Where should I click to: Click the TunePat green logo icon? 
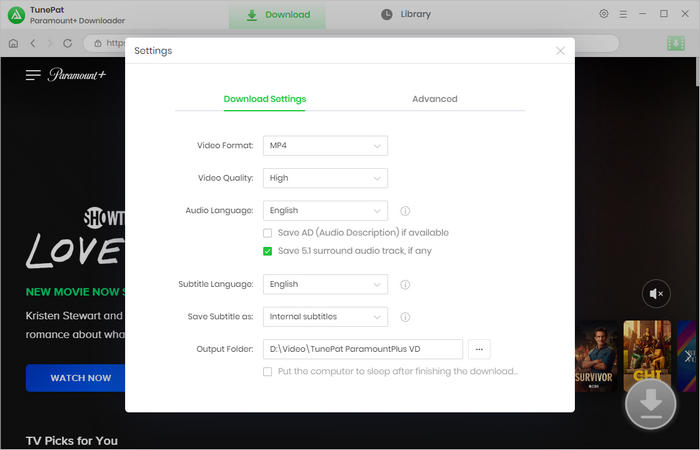tap(16, 15)
